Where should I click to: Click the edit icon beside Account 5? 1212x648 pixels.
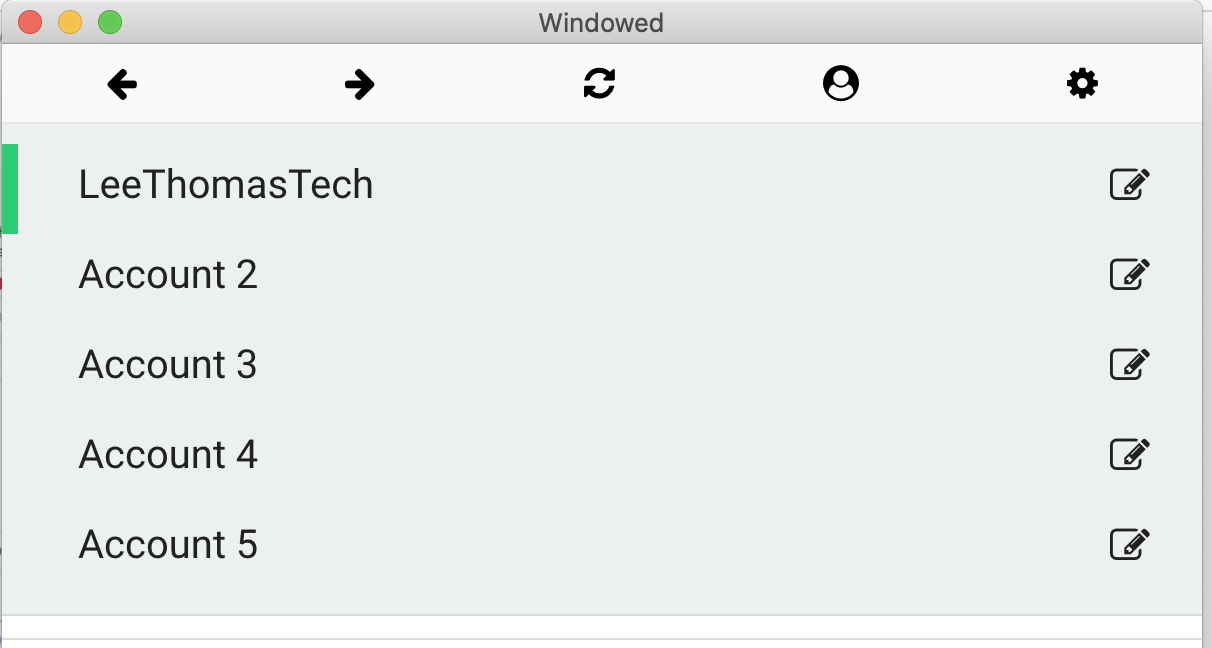point(1130,544)
